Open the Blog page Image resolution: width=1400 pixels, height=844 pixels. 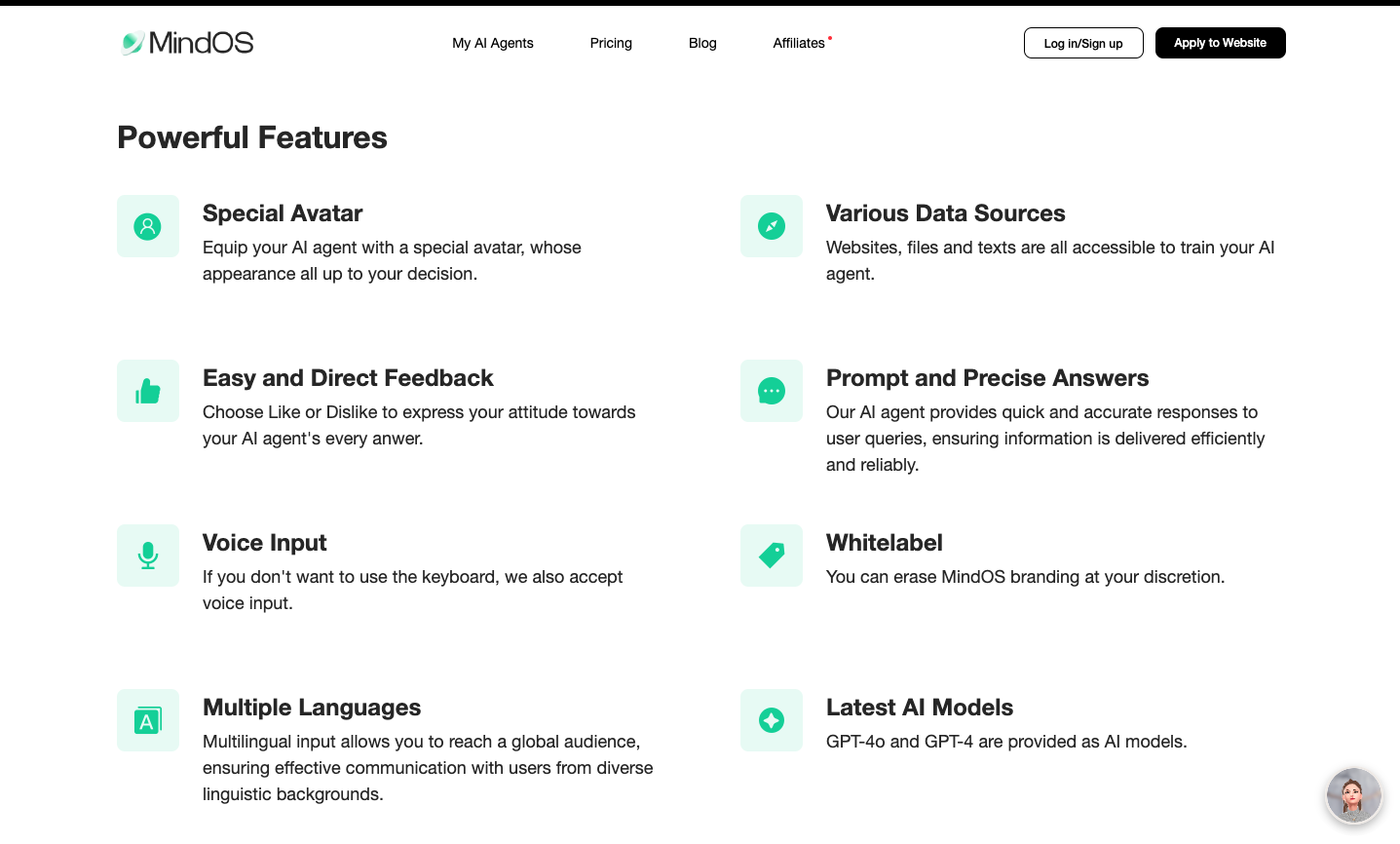tap(702, 43)
